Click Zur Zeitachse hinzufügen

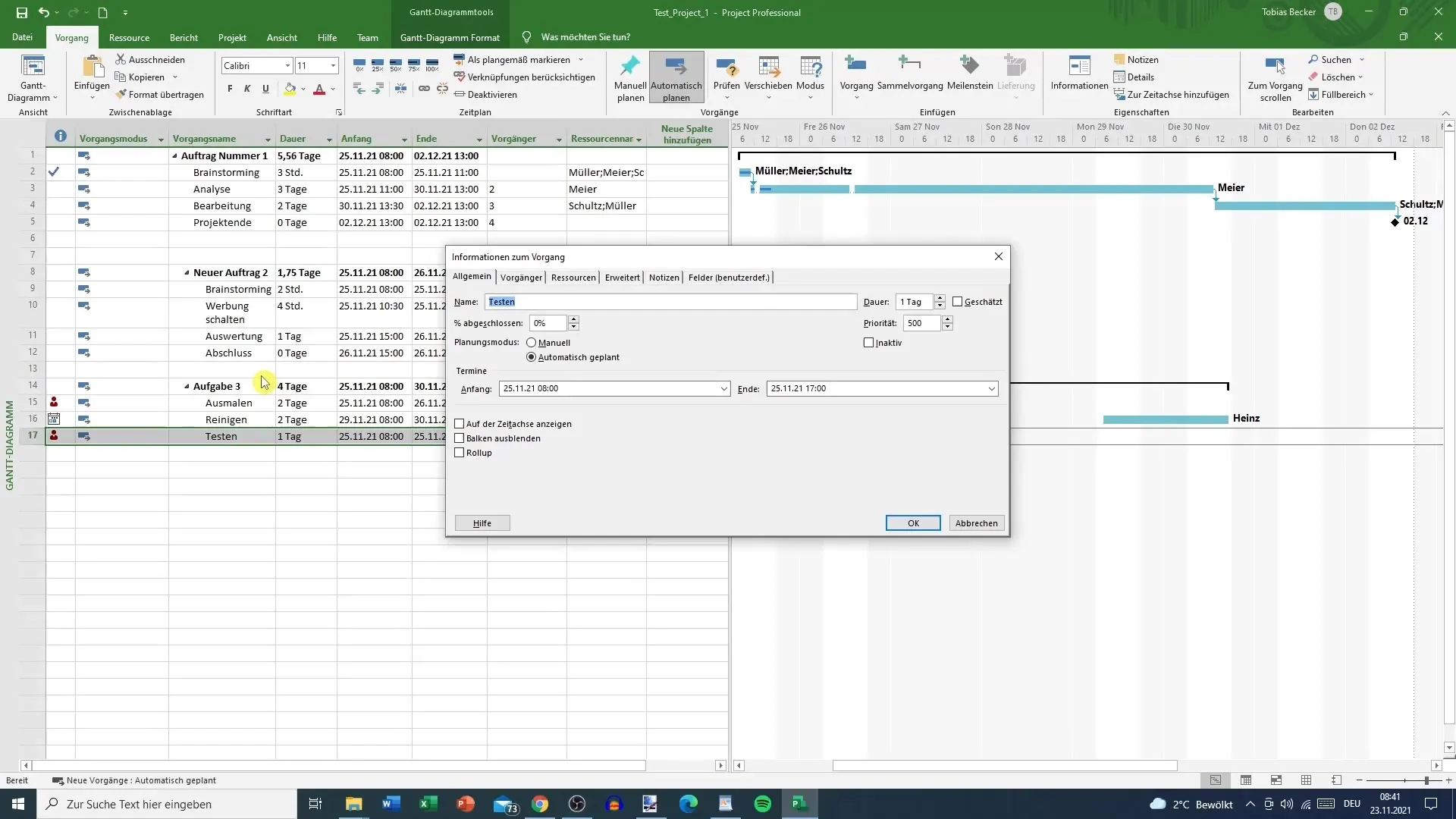(1172, 95)
